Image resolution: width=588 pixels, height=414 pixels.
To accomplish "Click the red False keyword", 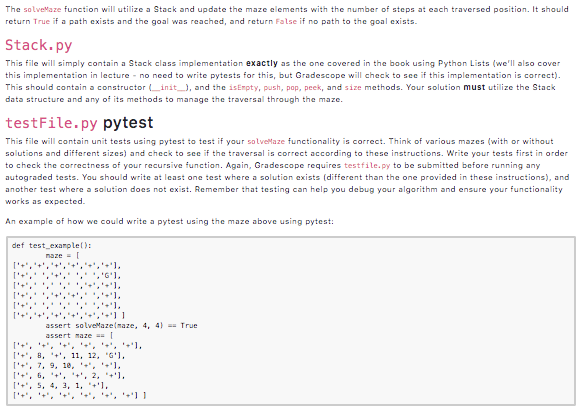I will (286, 21).
